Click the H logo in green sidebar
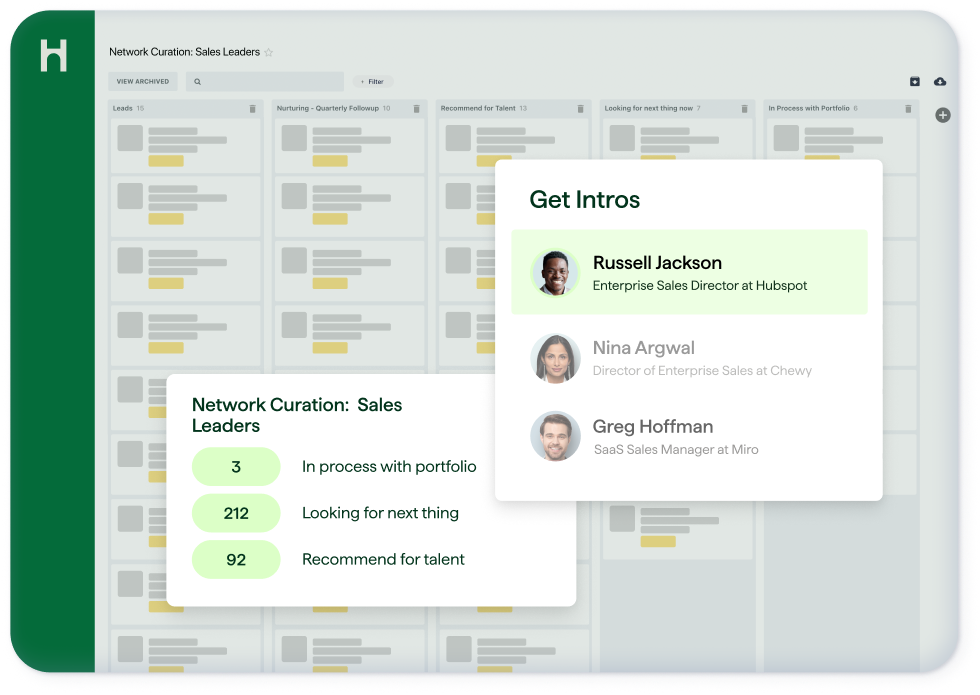This screenshot has height=695, width=980. point(54,56)
